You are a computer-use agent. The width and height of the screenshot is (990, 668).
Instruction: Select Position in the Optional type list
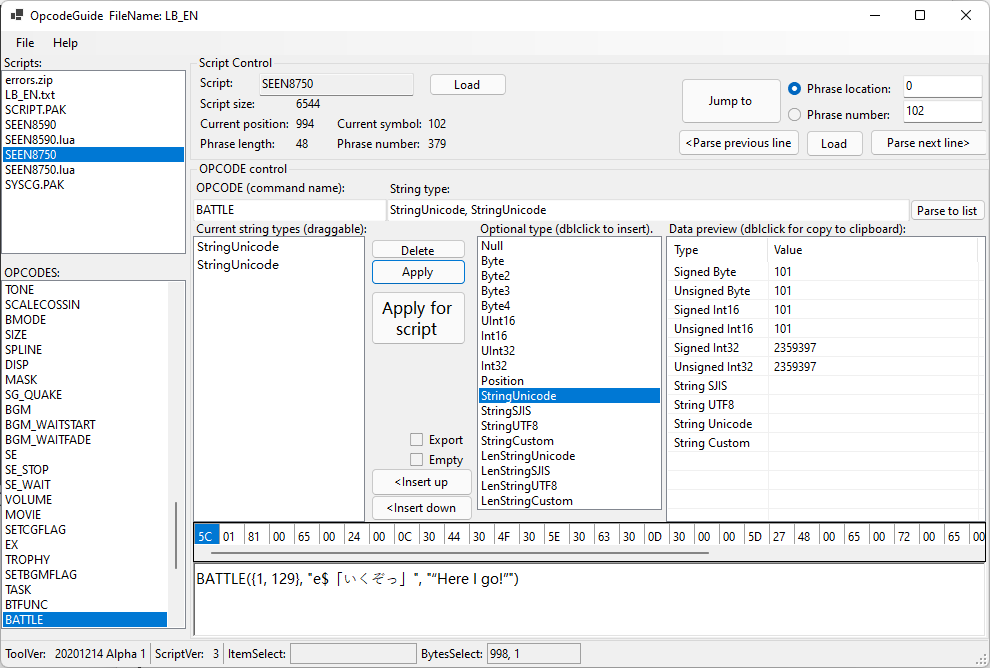coord(569,381)
